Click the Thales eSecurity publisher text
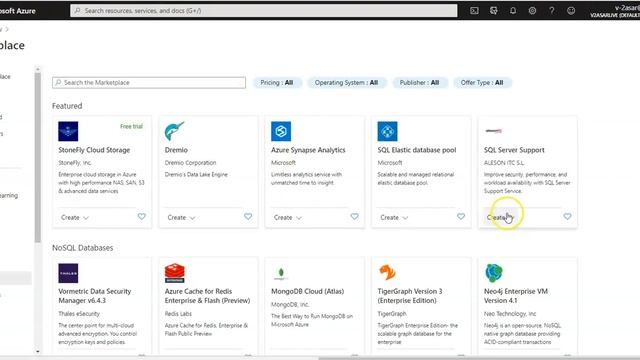 (79, 313)
